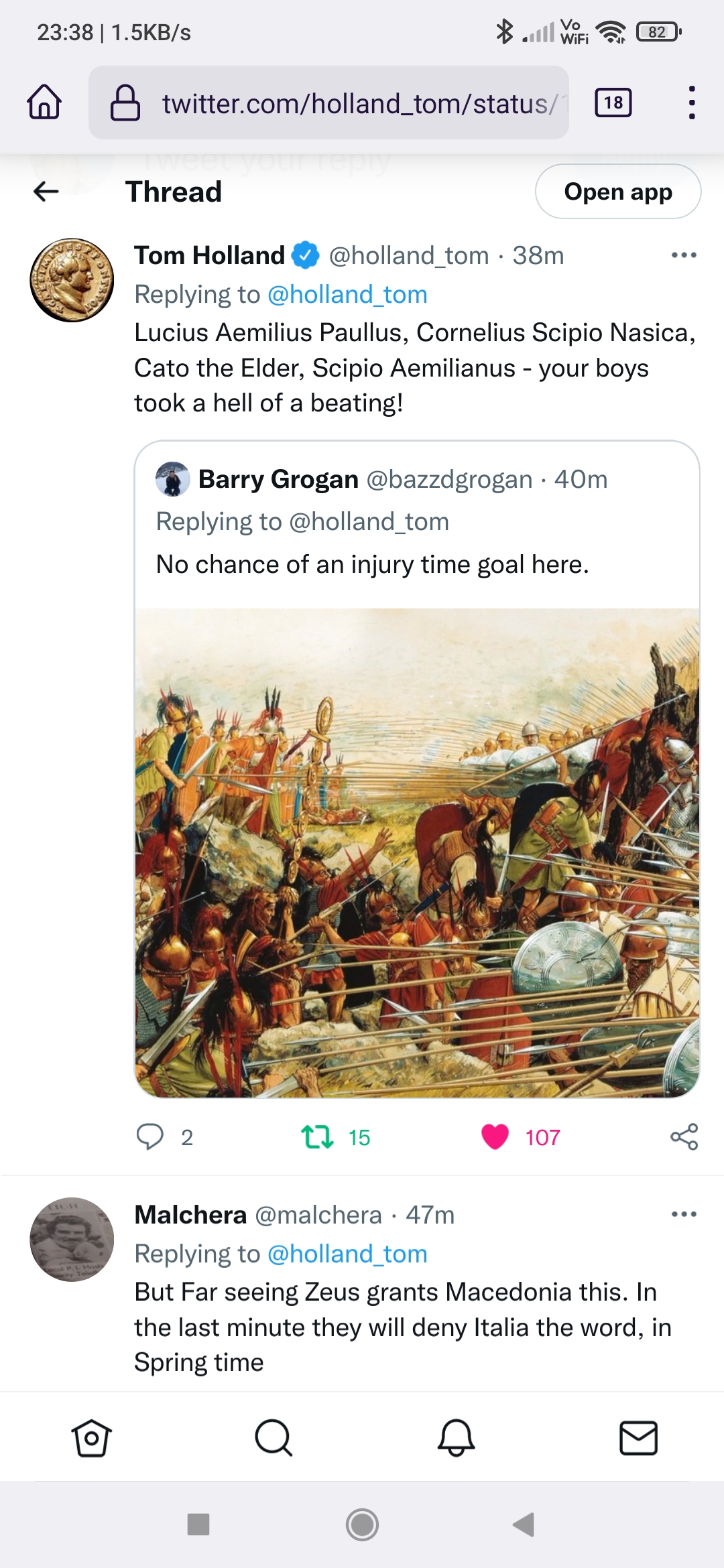Screen dimensions: 724x1568
Task: Open Barry Grogan's quoted tweet
Action: pyautogui.click(x=416, y=523)
